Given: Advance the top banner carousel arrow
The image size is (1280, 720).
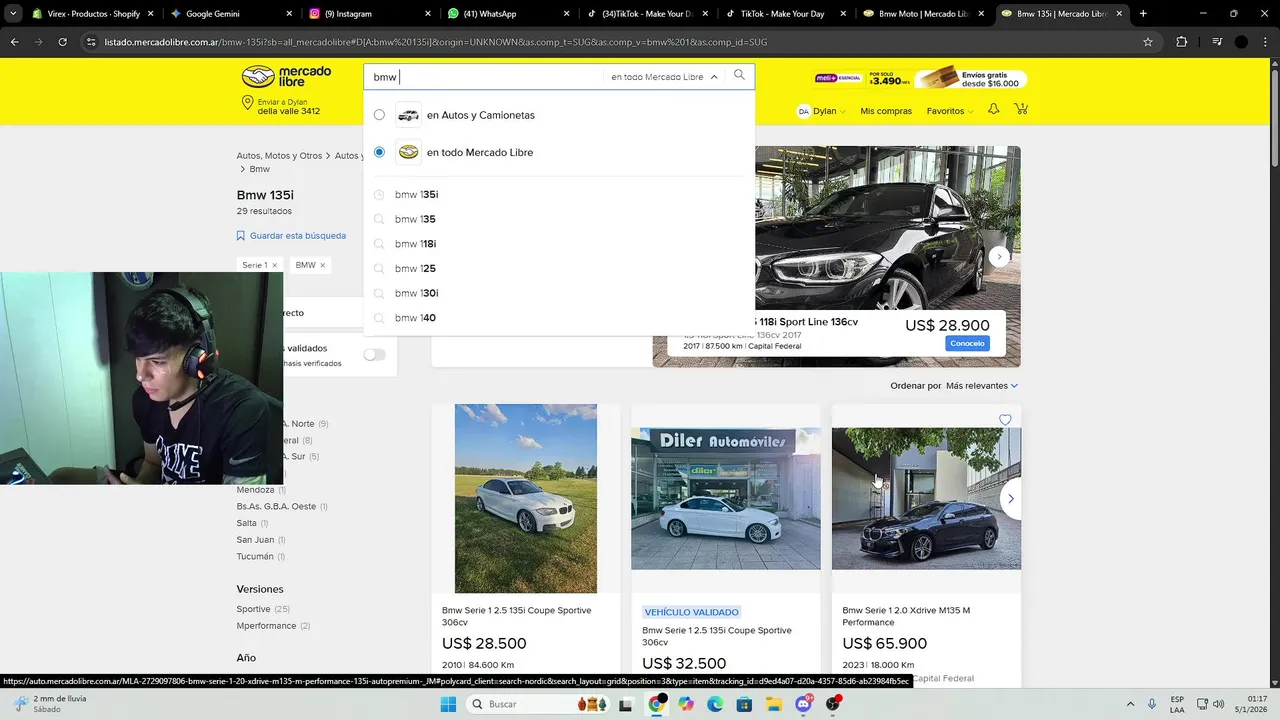Looking at the screenshot, I should (x=999, y=257).
